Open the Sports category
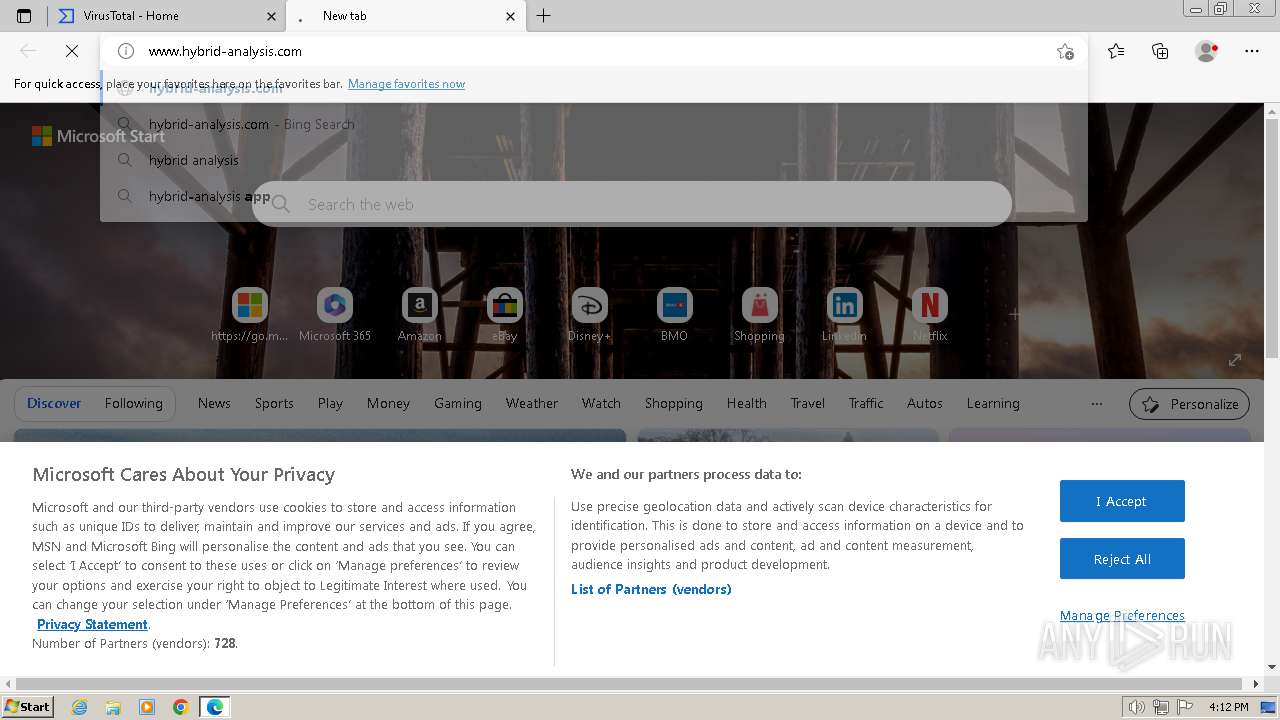The width and height of the screenshot is (1280, 720). click(x=274, y=403)
